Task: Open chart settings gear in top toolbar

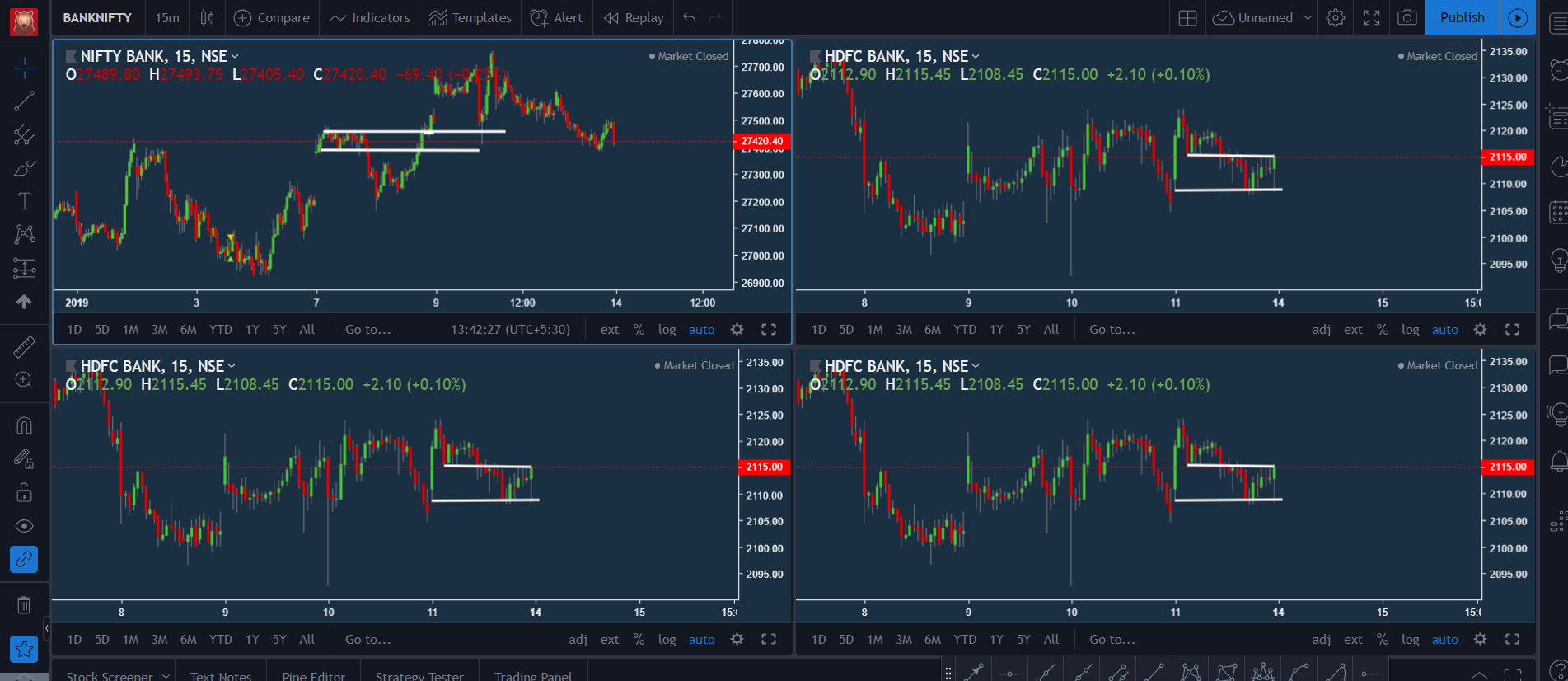Action: click(x=1336, y=17)
